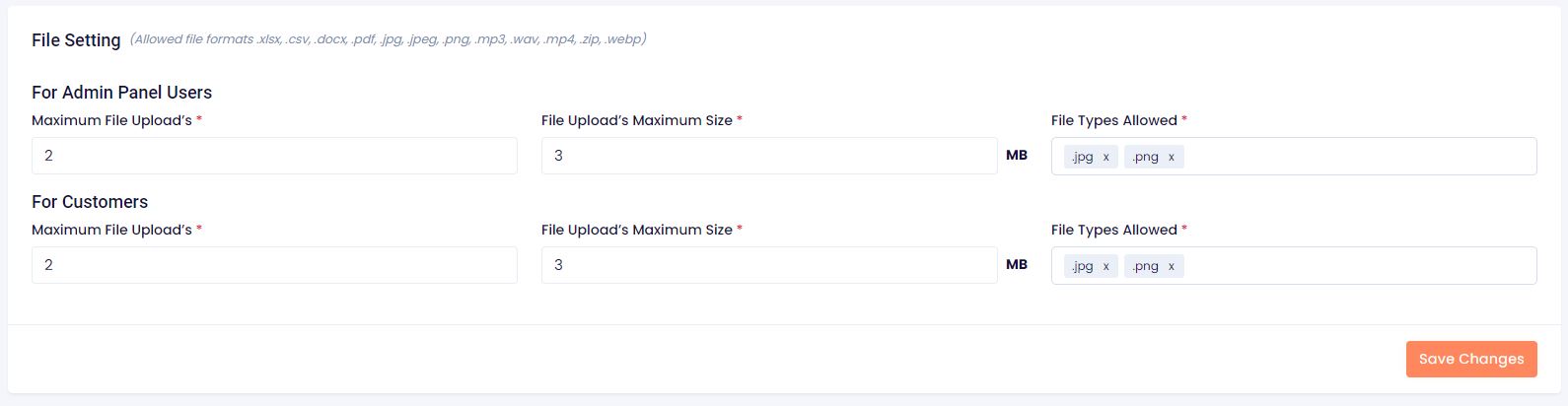Click the File Setting heading

[x=76, y=40]
